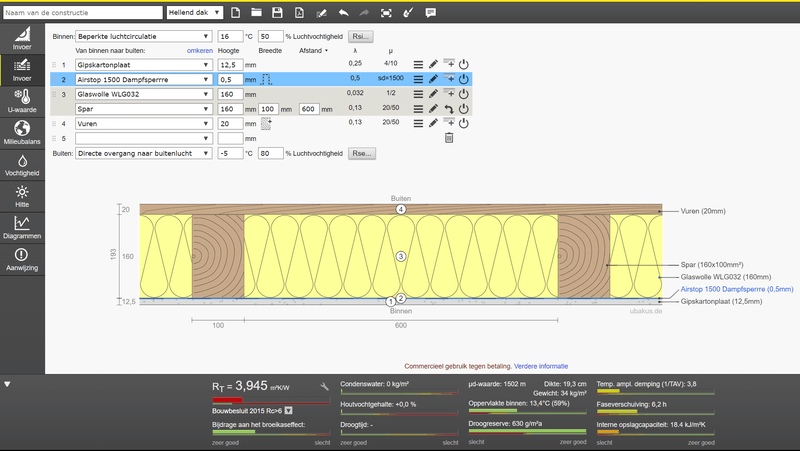
Task: Open a saved construction via folder icon
Action: click(256, 13)
